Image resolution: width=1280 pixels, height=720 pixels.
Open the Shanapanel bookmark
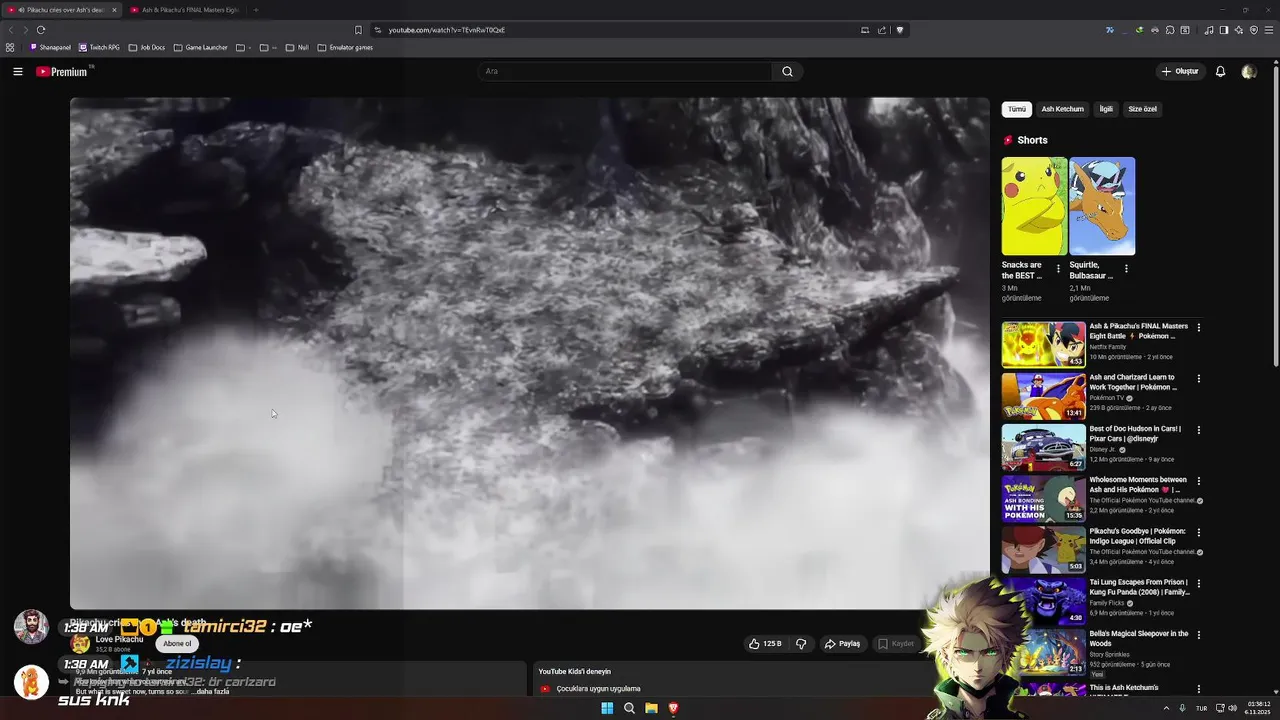(50, 47)
